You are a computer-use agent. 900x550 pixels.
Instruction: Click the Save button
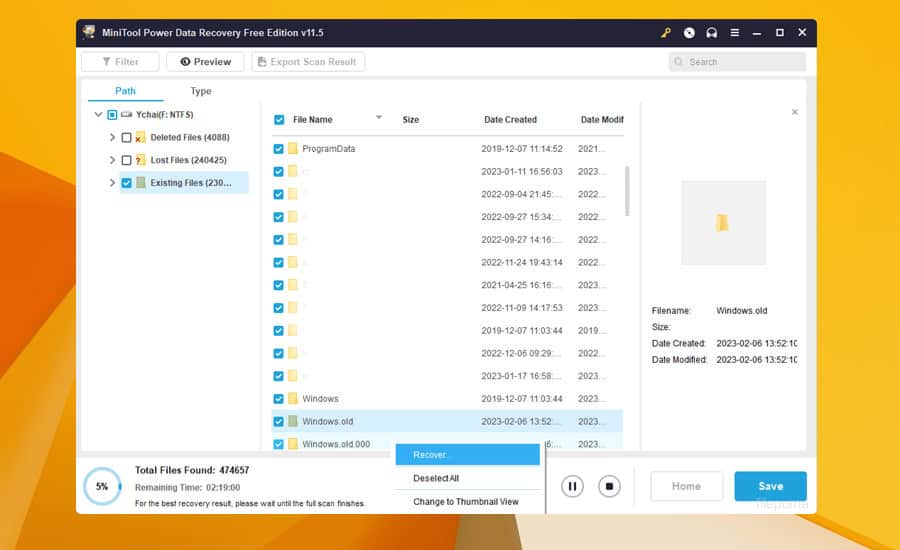click(770, 486)
